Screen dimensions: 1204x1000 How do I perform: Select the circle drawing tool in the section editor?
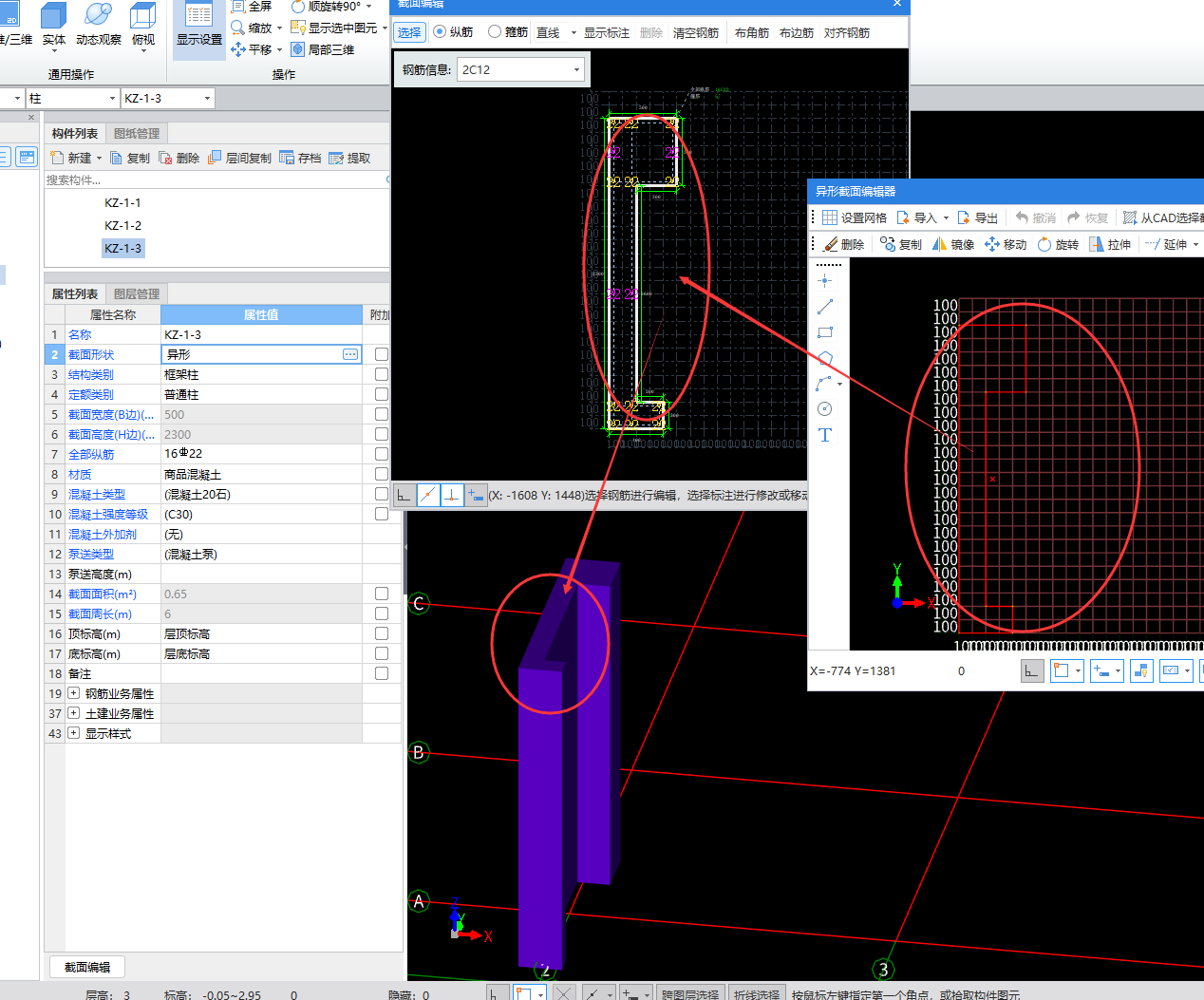point(824,409)
